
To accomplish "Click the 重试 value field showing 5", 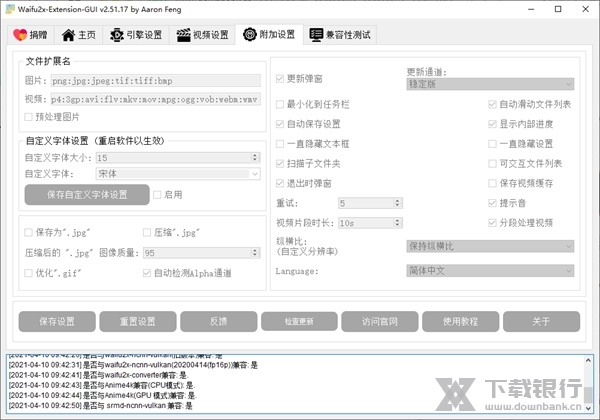I will pyautogui.click(x=366, y=203).
